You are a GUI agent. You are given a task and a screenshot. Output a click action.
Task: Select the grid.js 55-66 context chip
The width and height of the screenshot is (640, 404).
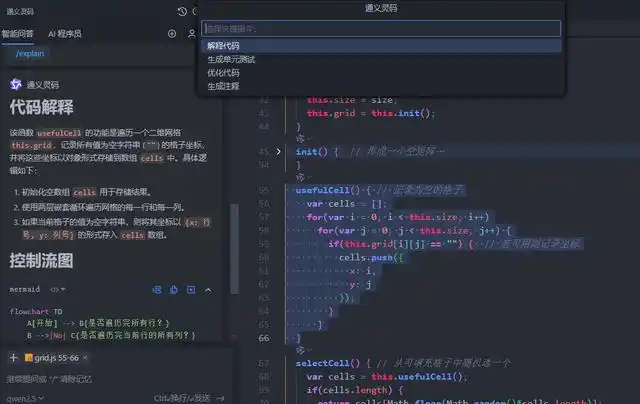[x=56, y=358]
